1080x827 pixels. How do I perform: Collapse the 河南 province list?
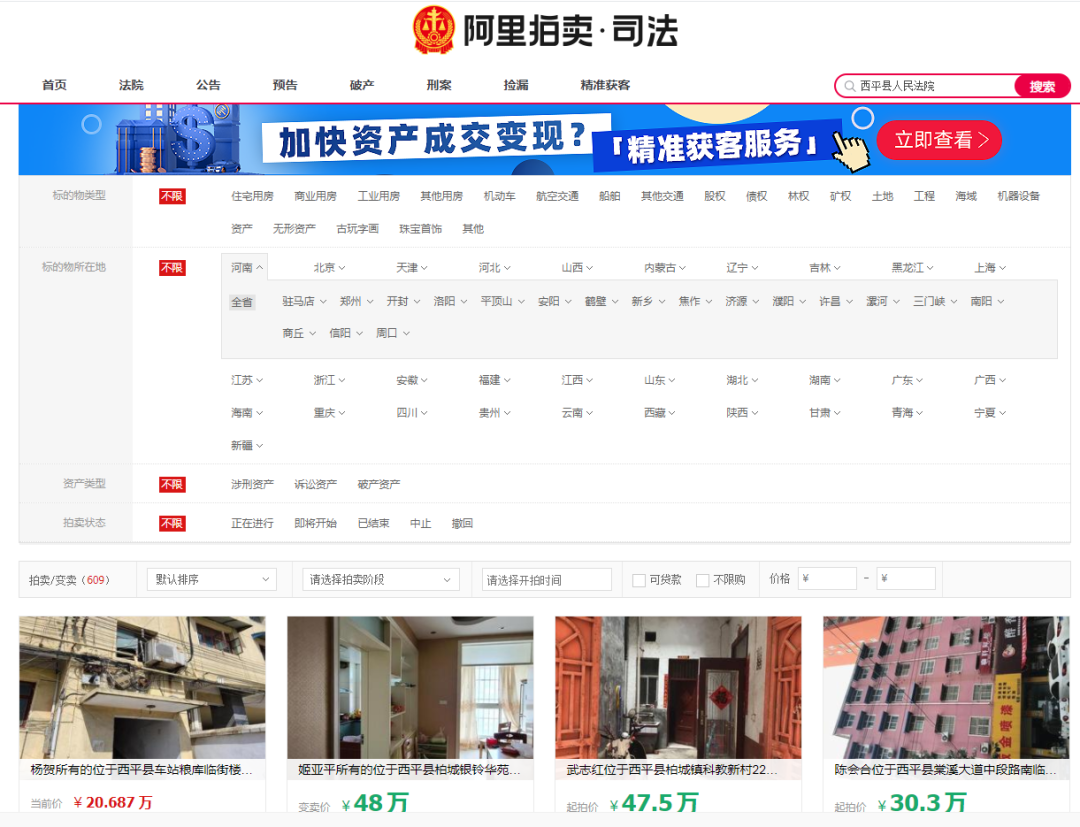247,268
